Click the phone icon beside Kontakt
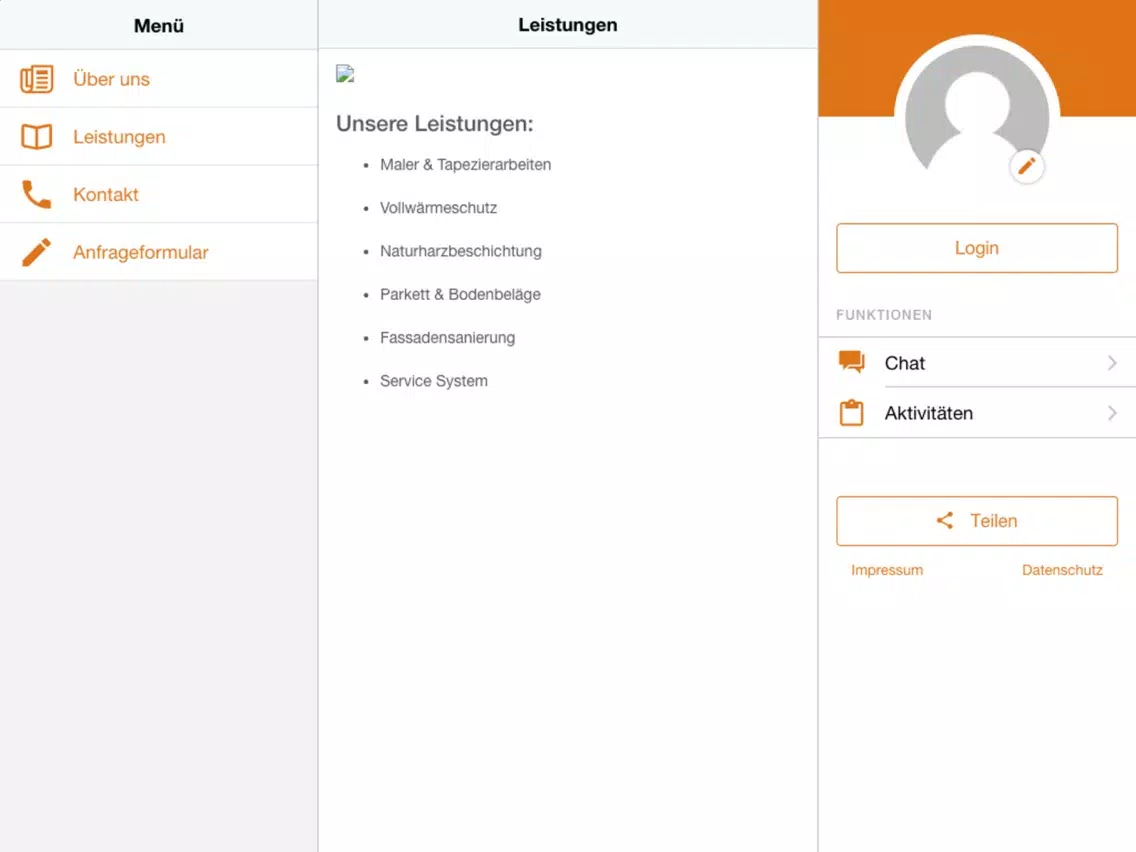This screenshot has width=1136, height=852. click(36, 194)
